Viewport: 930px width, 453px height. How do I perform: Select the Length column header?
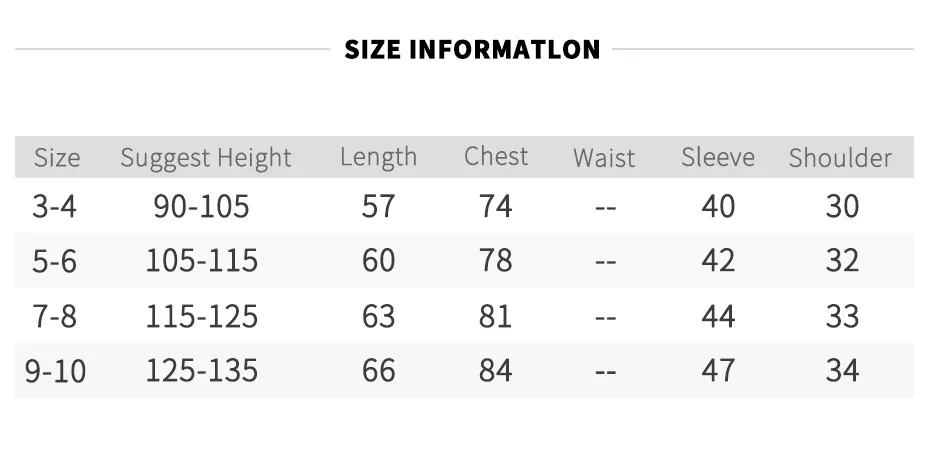click(x=378, y=157)
